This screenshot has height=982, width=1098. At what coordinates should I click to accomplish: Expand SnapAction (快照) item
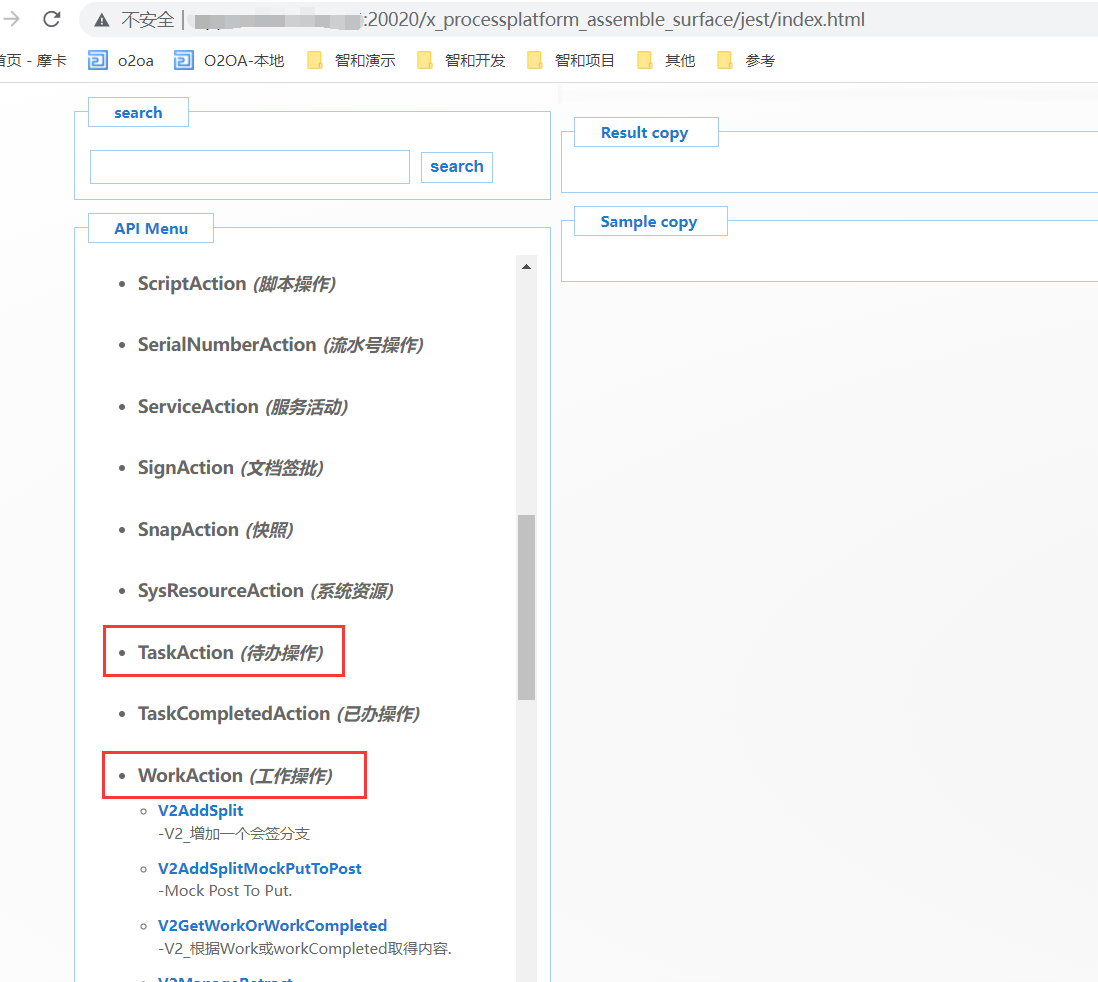(x=216, y=530)
